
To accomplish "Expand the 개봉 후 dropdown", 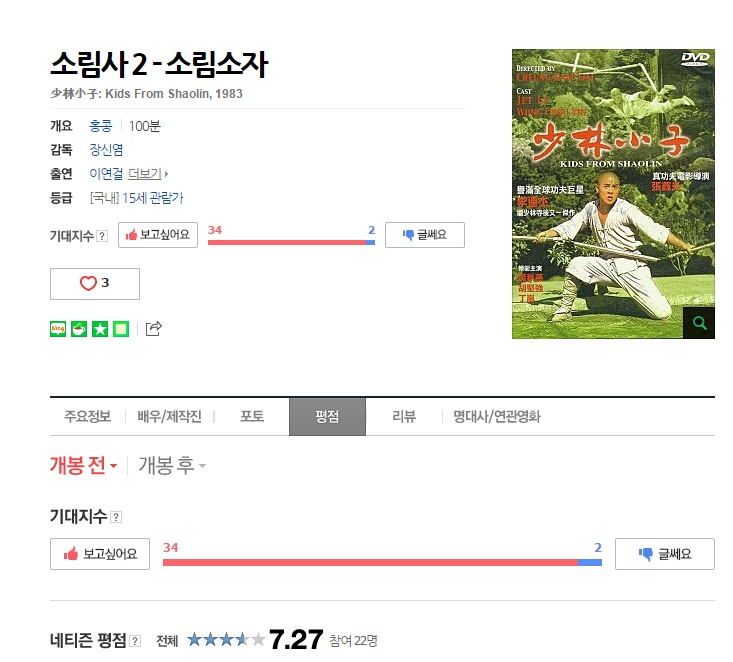I will (x=172, y=466).
